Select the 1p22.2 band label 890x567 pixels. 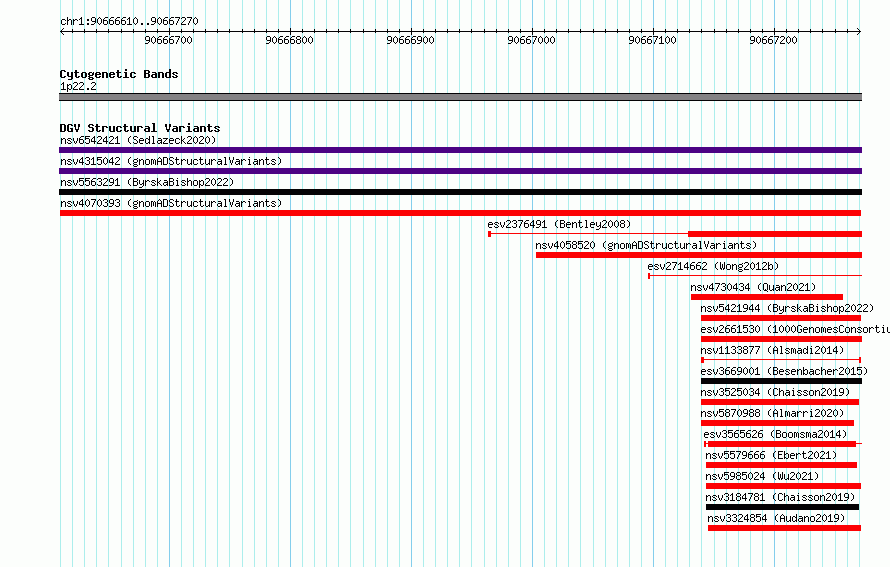click(78, 86)
